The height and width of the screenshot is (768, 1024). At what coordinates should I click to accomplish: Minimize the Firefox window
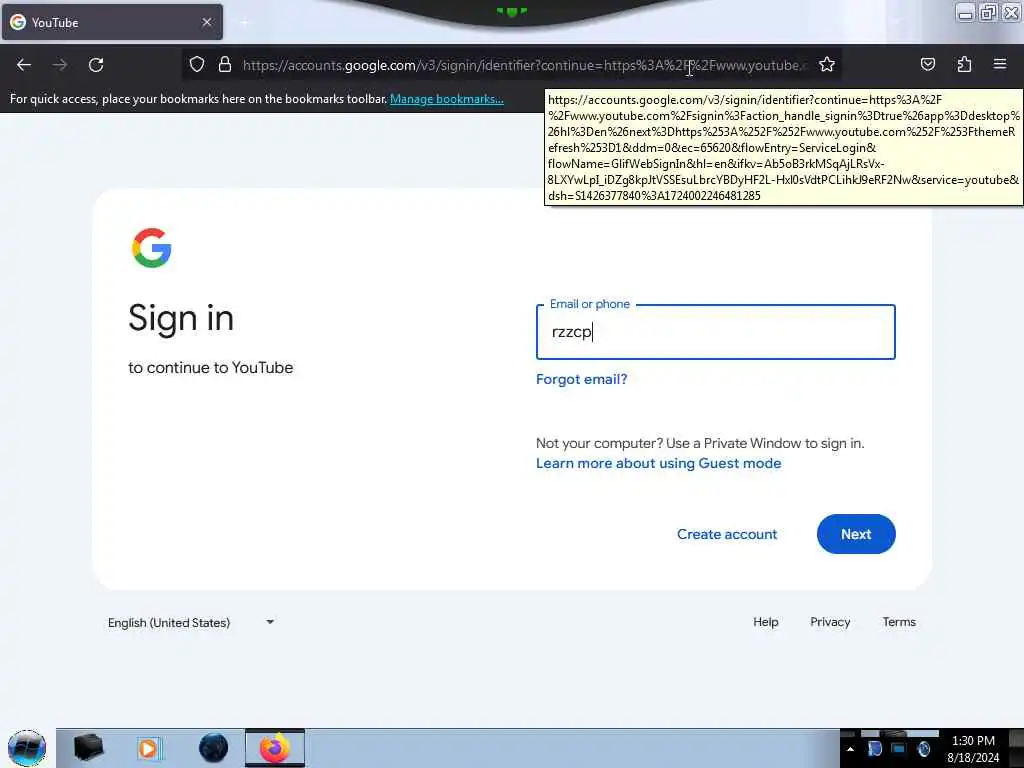click(965, 12)
